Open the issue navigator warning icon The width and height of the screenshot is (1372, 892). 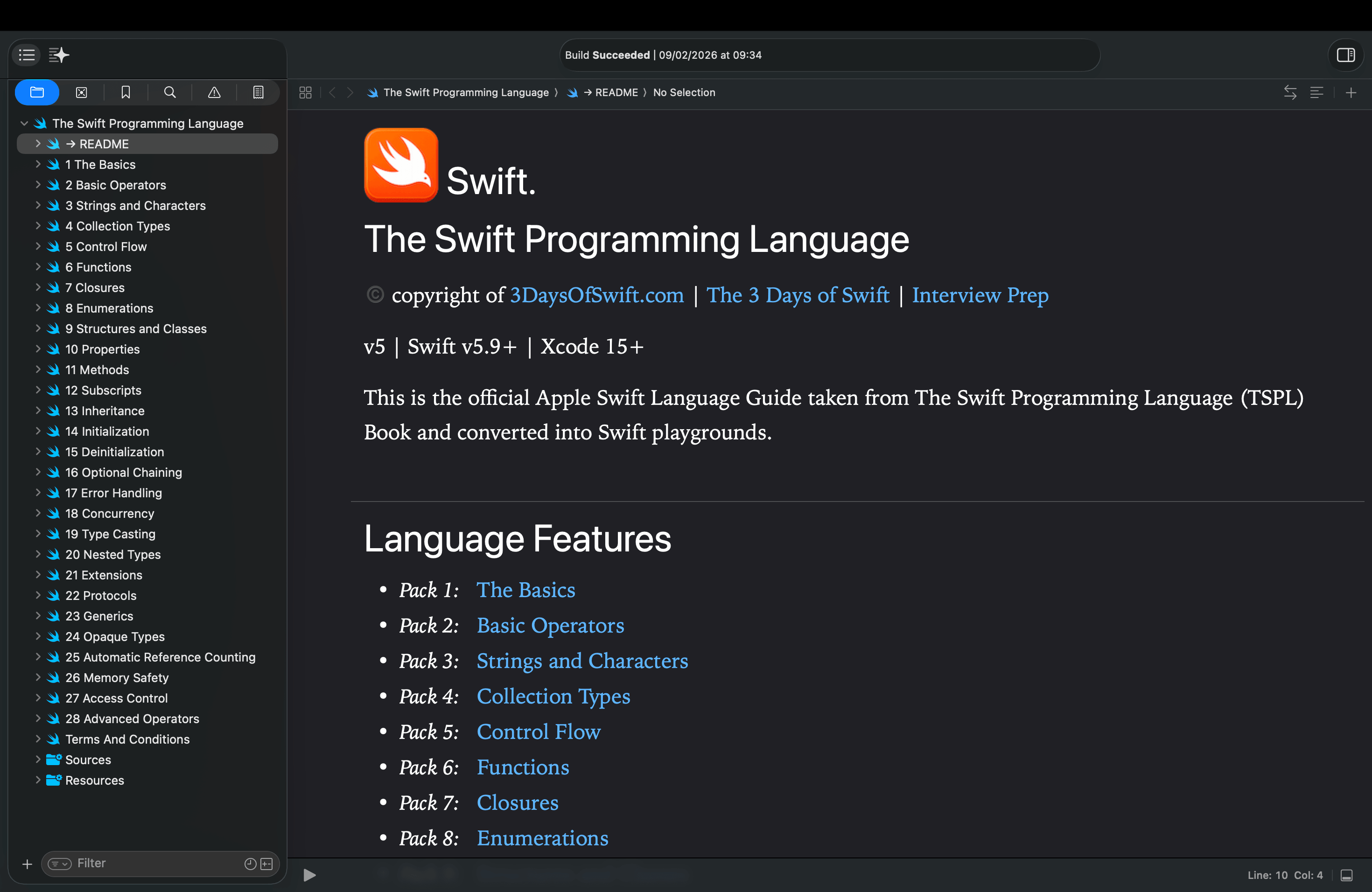point(214,92)
